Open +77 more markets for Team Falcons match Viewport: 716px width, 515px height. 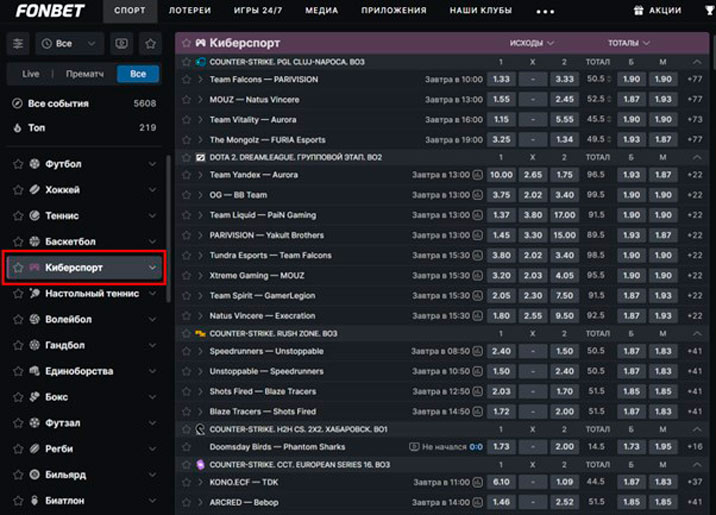pyautogui.click(x=695, y=80)
